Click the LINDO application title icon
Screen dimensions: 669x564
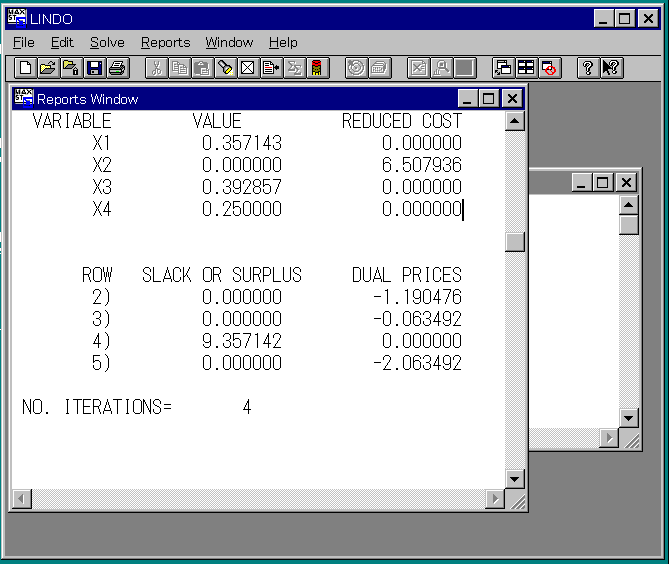pos(17,18)
